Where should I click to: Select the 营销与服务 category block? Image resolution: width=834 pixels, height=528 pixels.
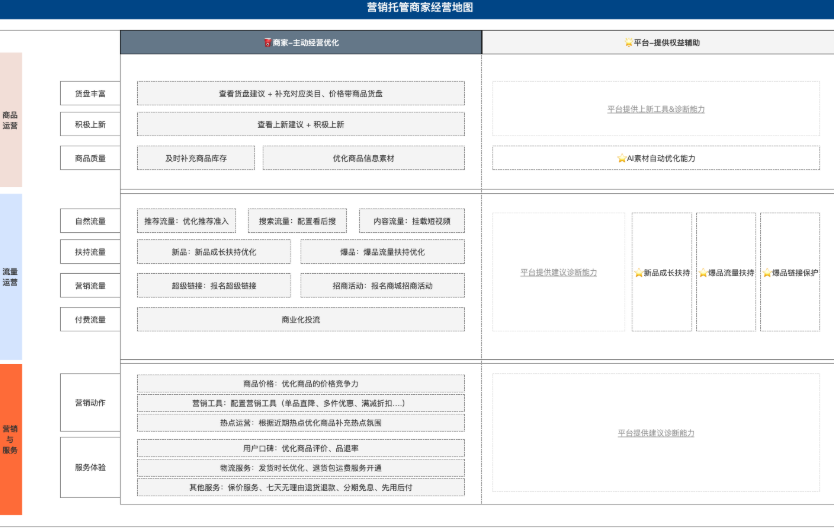click(11, 439)
